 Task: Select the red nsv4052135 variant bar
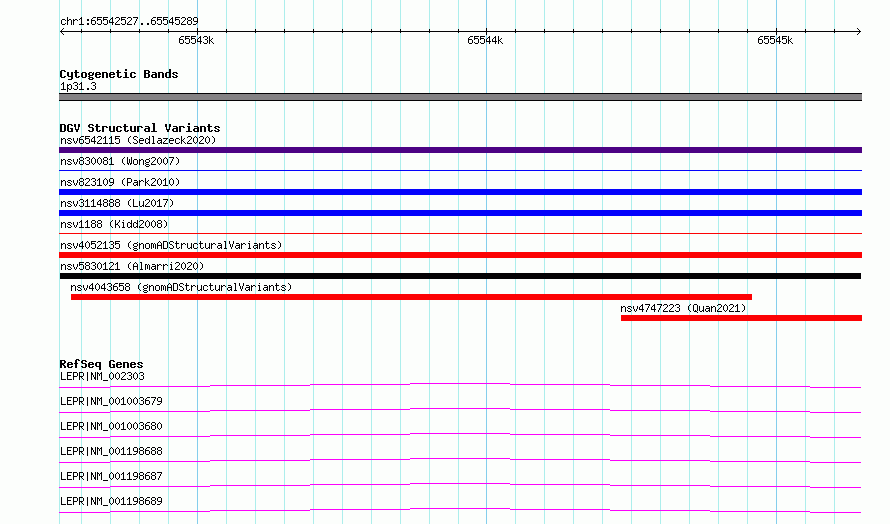tap(460, 255)
